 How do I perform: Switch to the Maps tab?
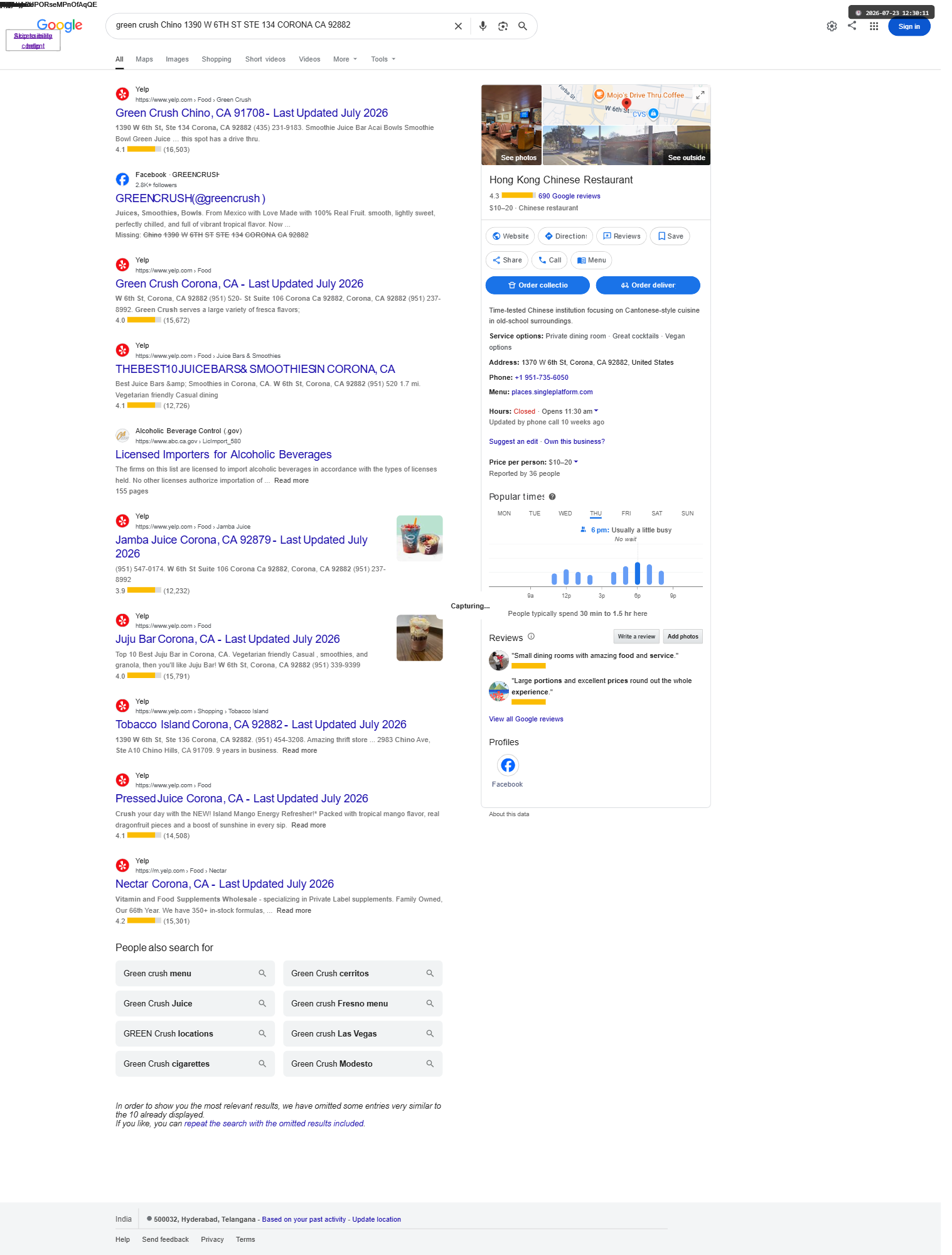coord(144,59)
